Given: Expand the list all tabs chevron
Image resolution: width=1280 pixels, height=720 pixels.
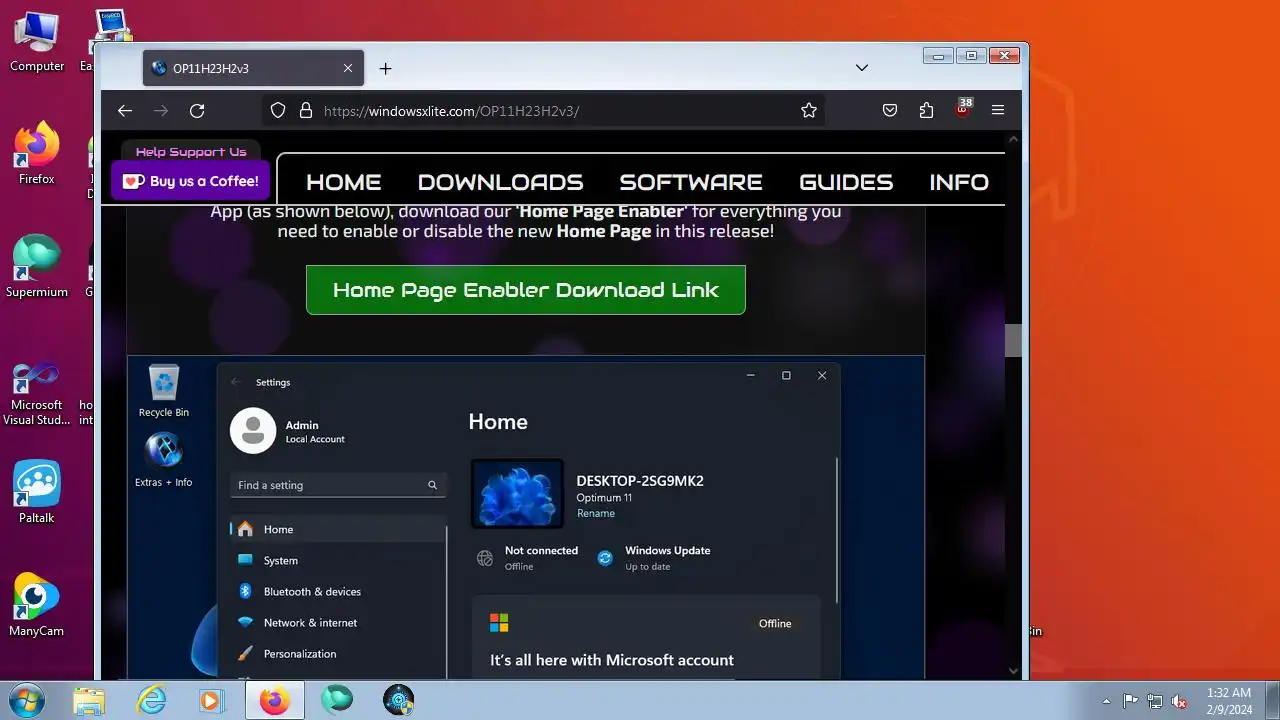Looking at the screenshot, I should [x=862, y=68].
